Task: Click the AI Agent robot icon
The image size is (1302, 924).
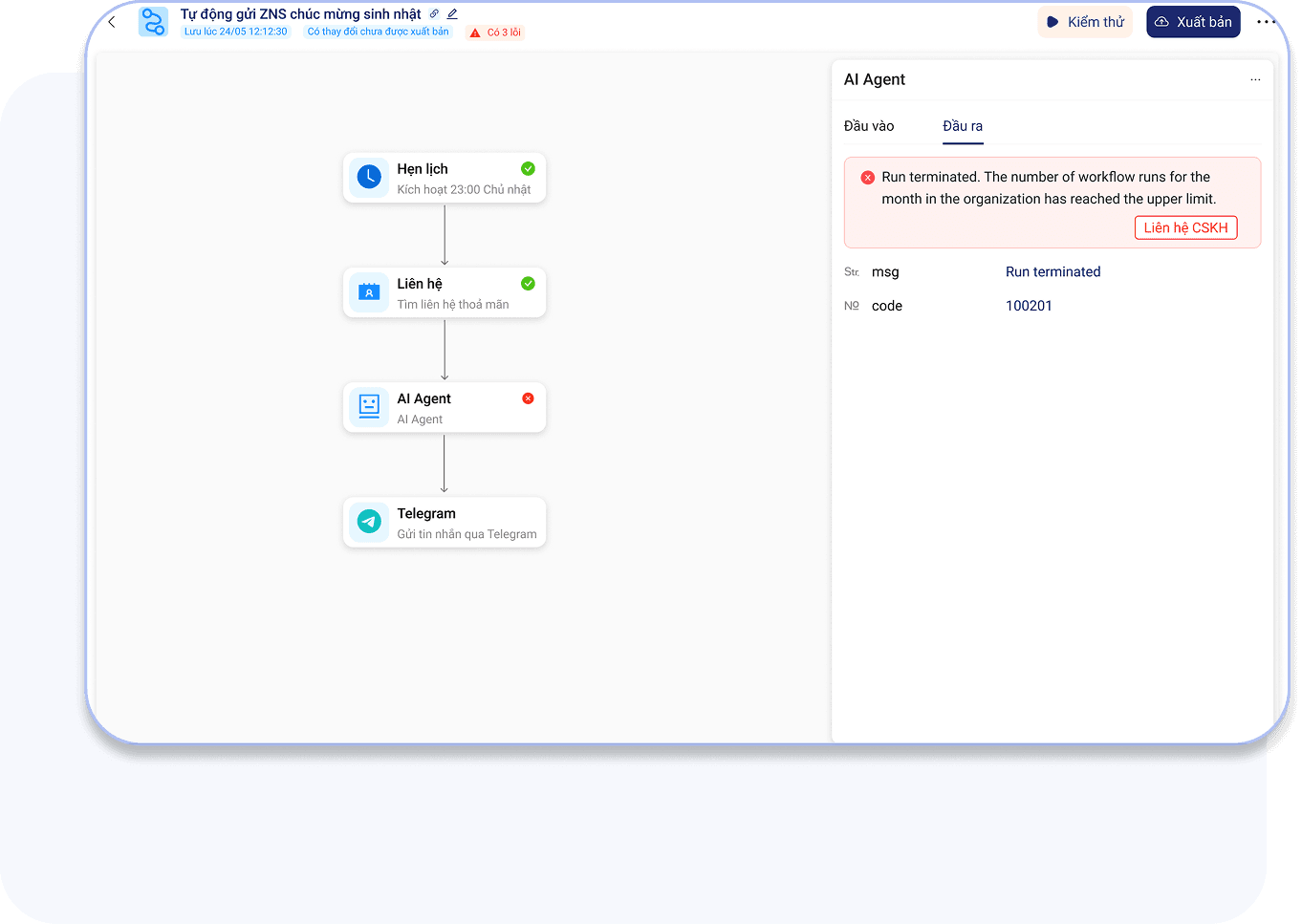Action: pos(369,407)
